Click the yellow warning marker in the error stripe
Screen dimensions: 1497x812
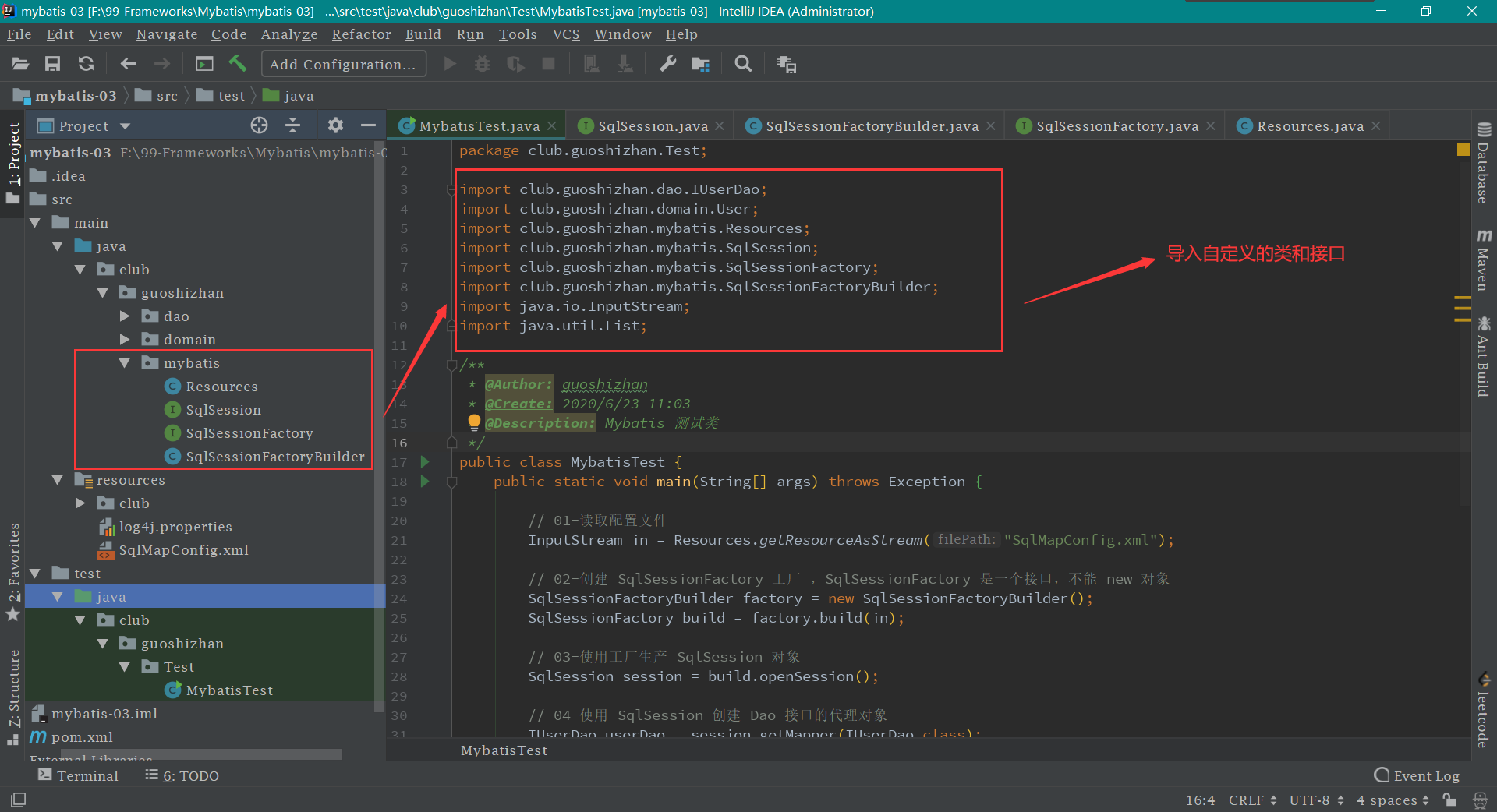click(1463, 150)
